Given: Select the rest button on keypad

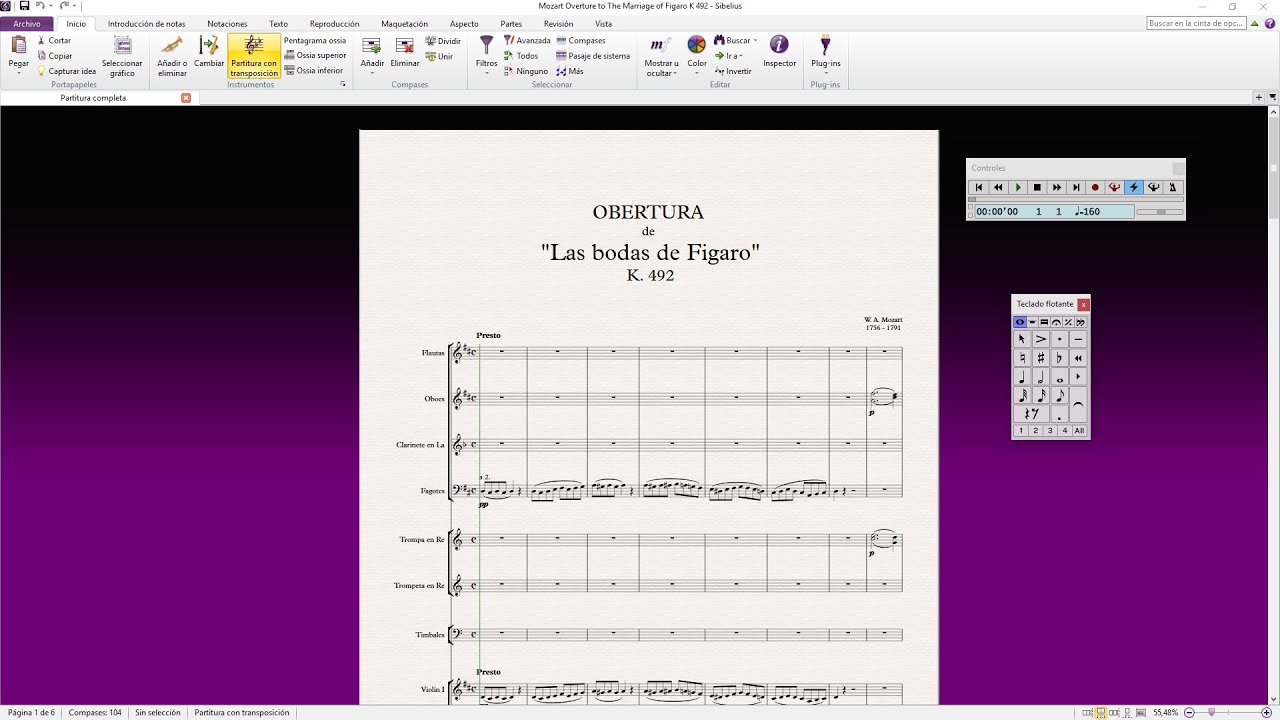Looking at the screenshot, I should click(1031, 413).
